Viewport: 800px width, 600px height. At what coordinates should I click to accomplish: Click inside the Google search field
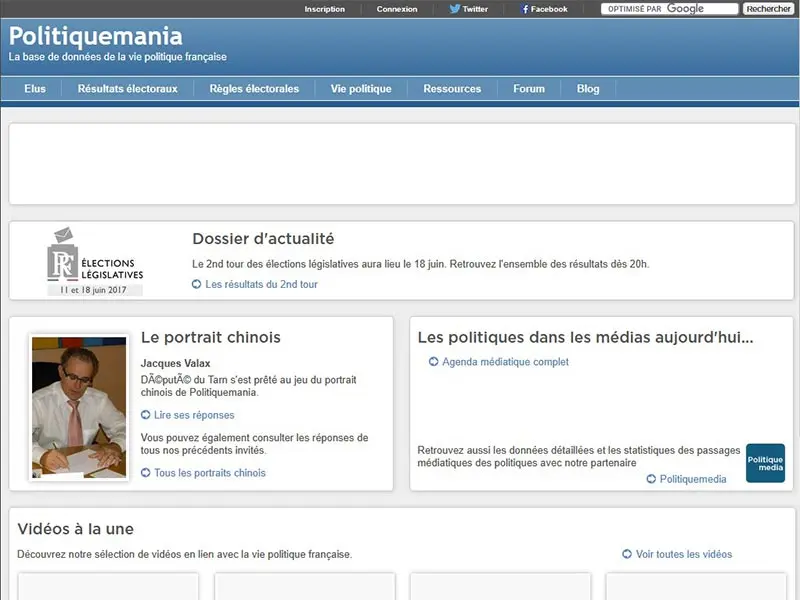(672, 8)
